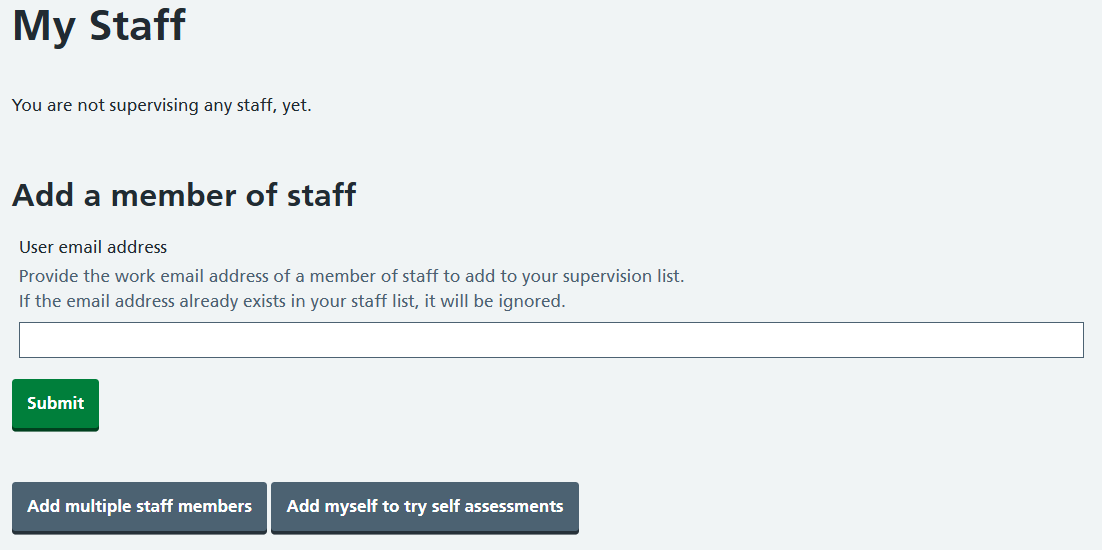Click the Add a member of staff heading
This screenshot has height=550, width=1102.
click(x=184, y=195)
